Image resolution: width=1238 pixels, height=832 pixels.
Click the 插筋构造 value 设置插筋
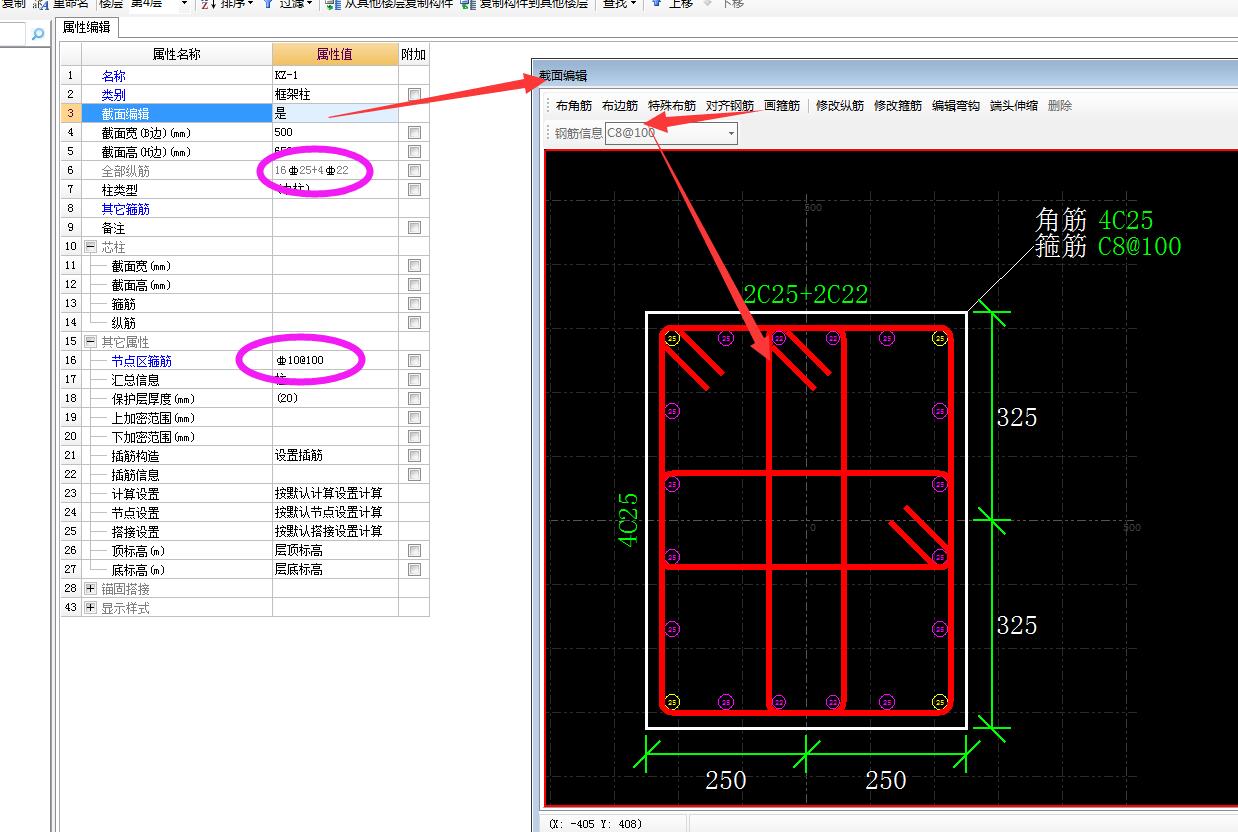335,455
